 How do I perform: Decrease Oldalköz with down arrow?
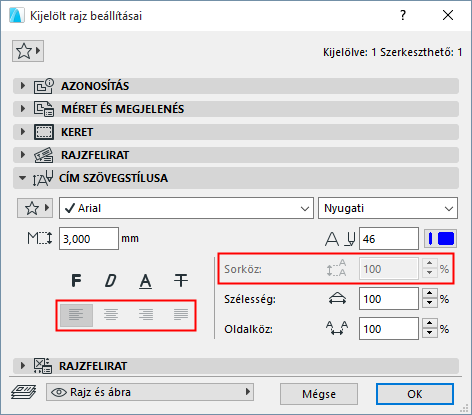pos(430,334)
